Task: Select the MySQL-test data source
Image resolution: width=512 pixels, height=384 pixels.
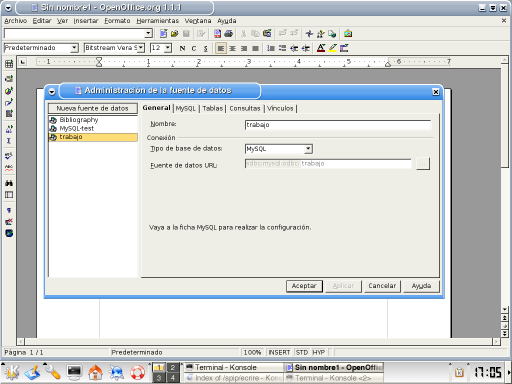Action: pos(93,128)
